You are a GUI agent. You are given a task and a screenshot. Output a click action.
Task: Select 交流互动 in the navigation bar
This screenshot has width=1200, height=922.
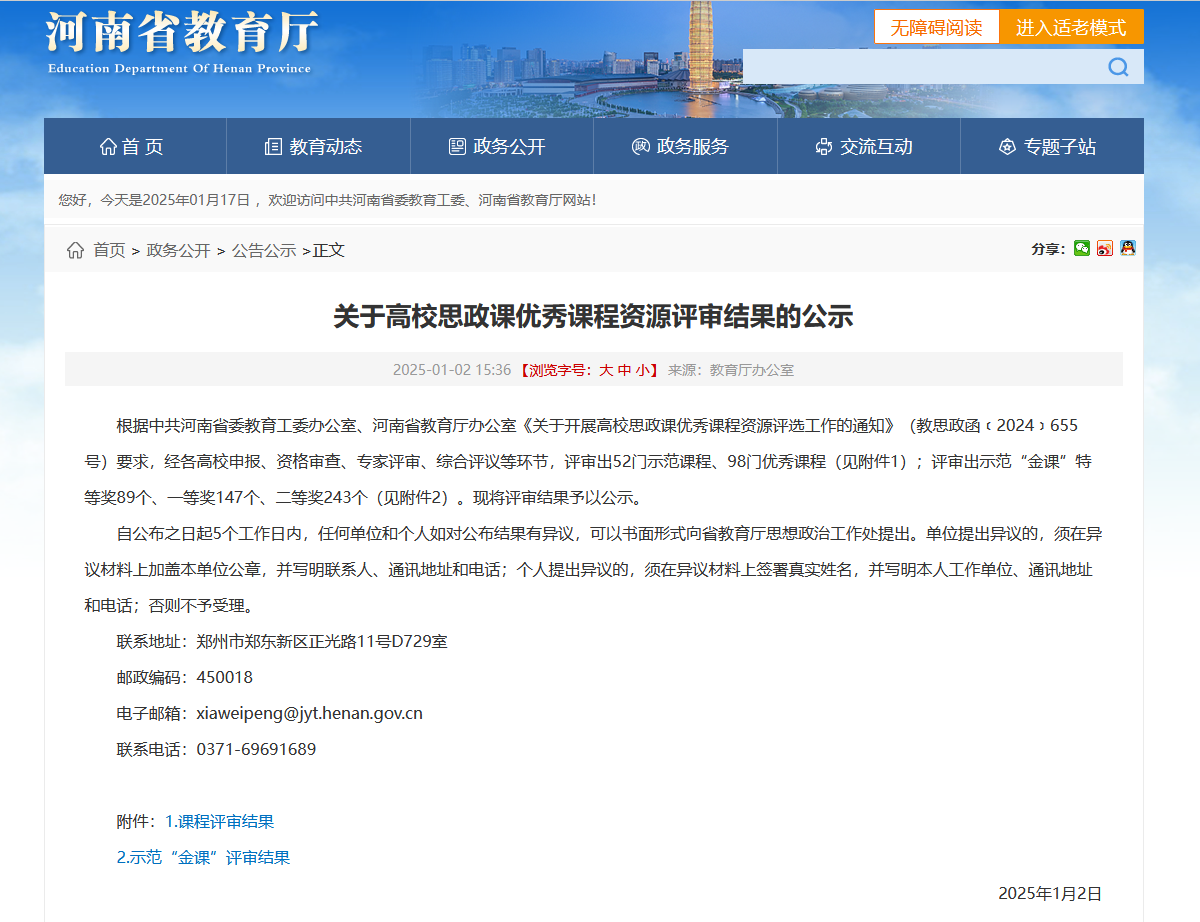(865, 147)
